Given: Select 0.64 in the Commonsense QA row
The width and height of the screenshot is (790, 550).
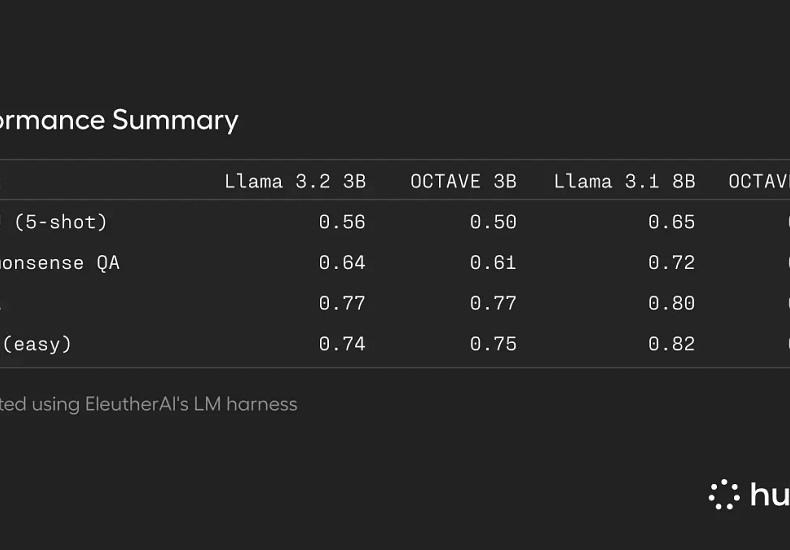Looking at the screenshot, I should [342, 263].
